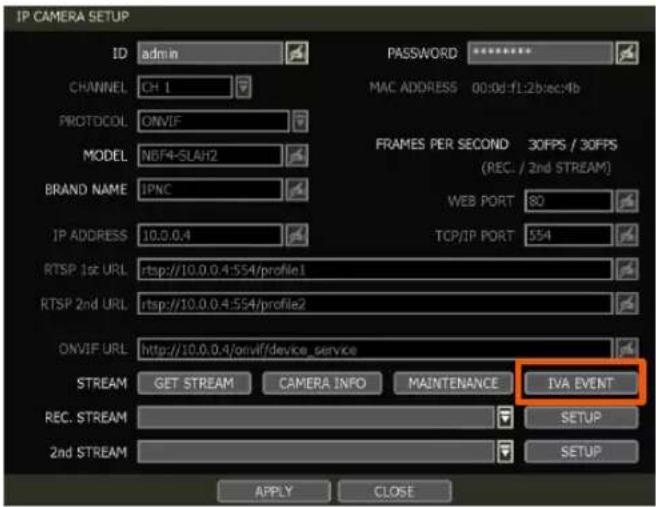
Task: Expand the 2nd STREAM dropdown
Action: tap(505, 451)
